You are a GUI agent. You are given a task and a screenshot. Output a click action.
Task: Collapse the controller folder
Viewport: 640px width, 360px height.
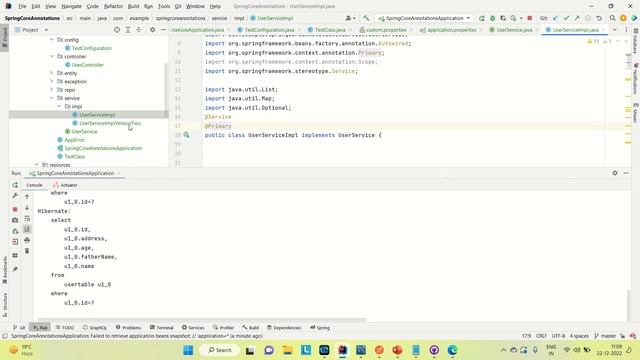click(x=52, y=56)
